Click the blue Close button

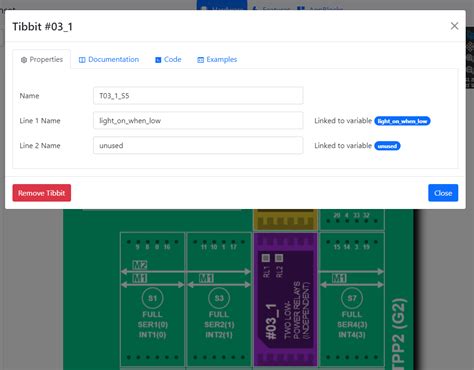point(443,193)
